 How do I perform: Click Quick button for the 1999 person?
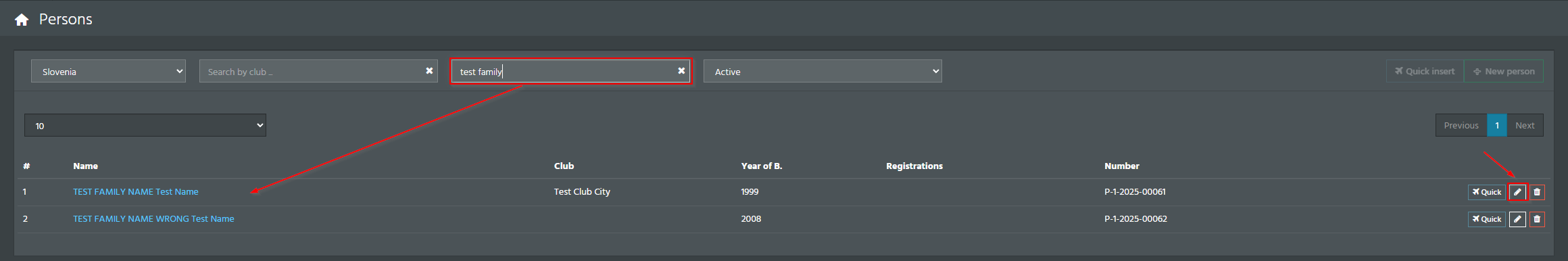point(1486,192)
